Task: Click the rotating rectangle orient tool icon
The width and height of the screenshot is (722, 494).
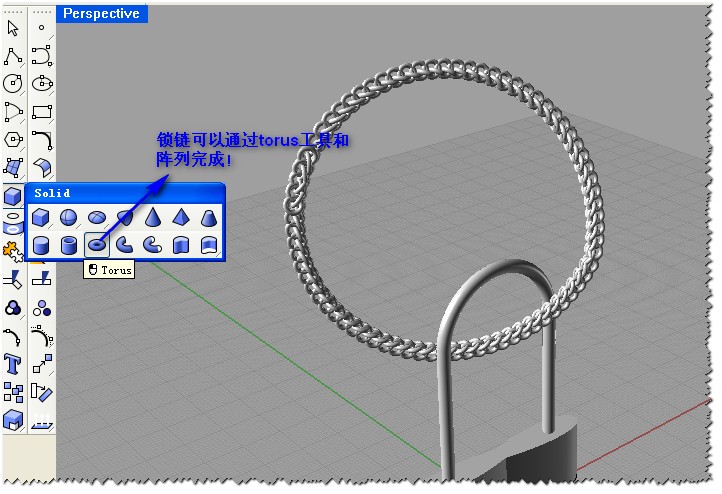Action: (42, 392)
